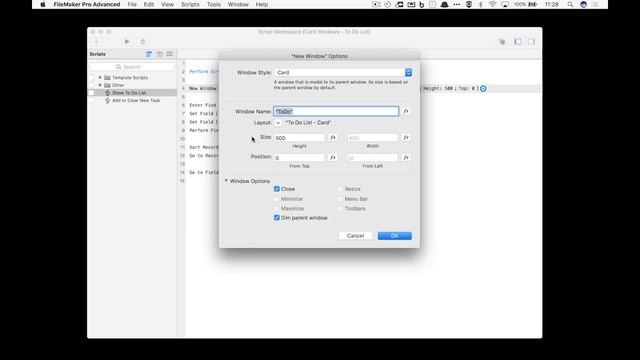Open FileMaker Pro Advanced application menu
Viewport: 640px width, 360px height.
point(87,4)
